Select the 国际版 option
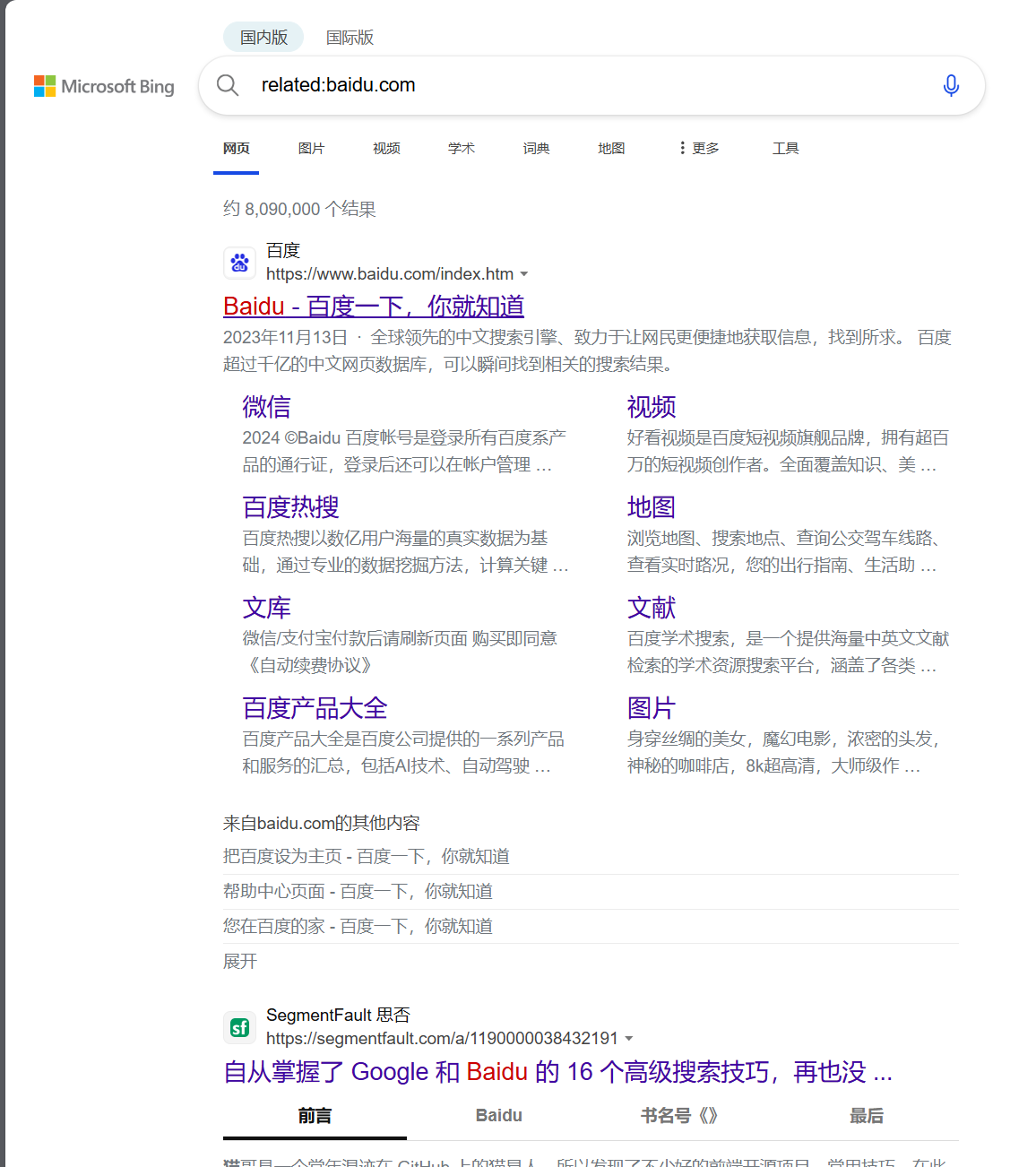The height and width of the screenshot is (1167, 1036). click(x=350, y=38)
